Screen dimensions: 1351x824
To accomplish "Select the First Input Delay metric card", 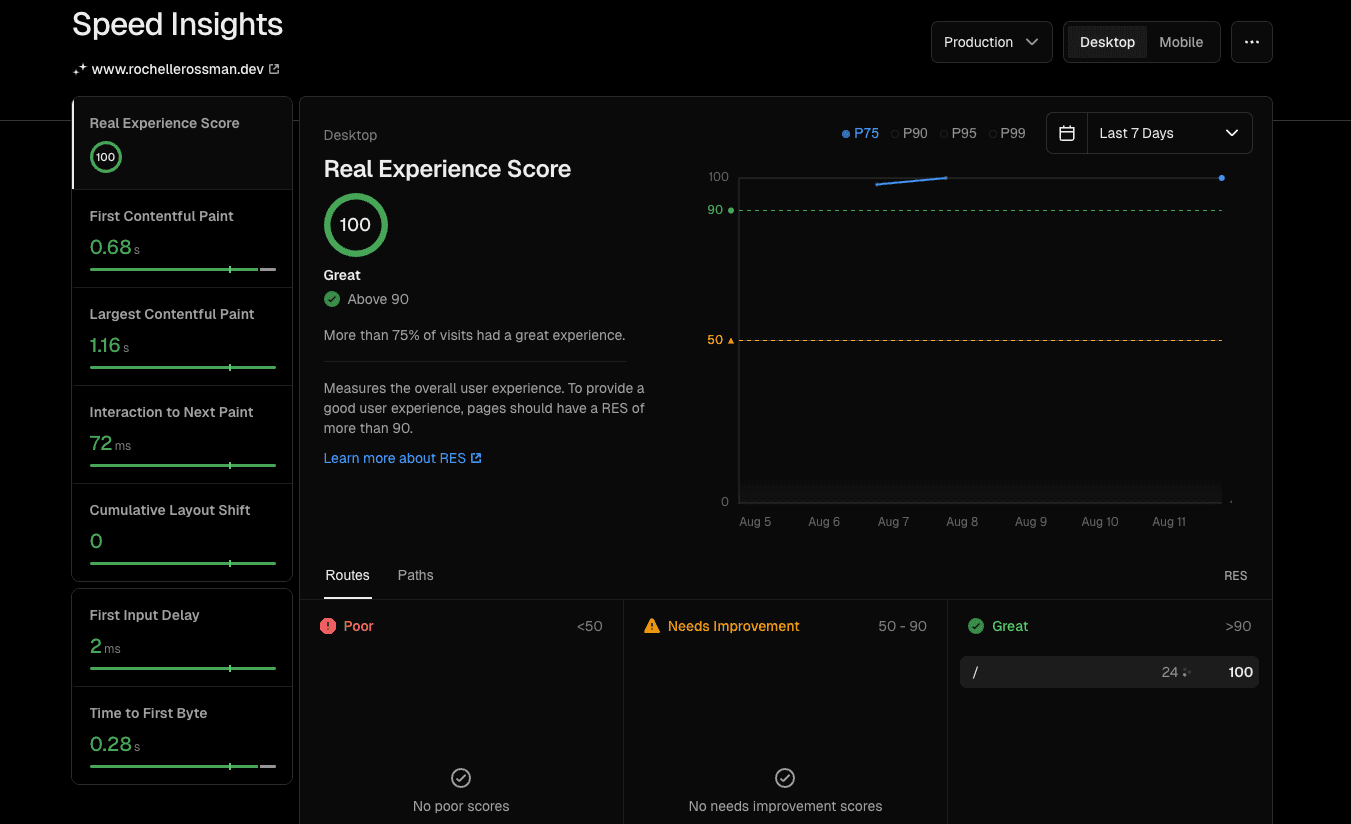I will [182, 637].
